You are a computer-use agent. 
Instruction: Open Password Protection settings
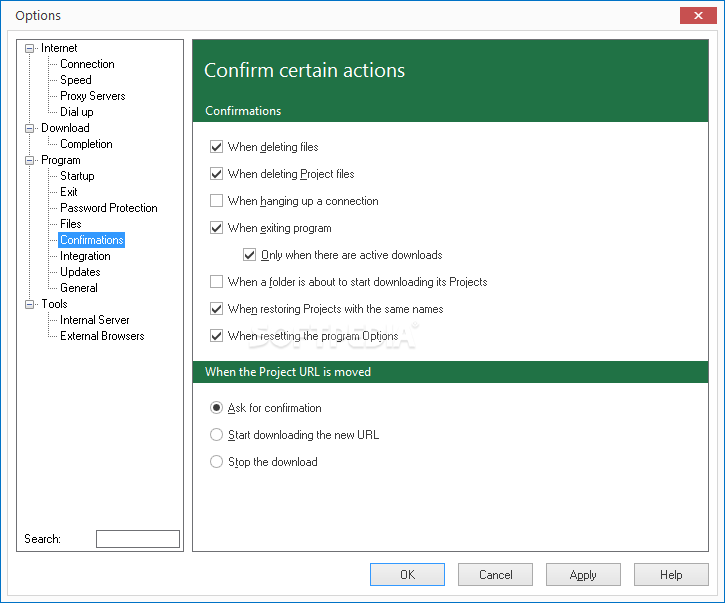[109, 208]
